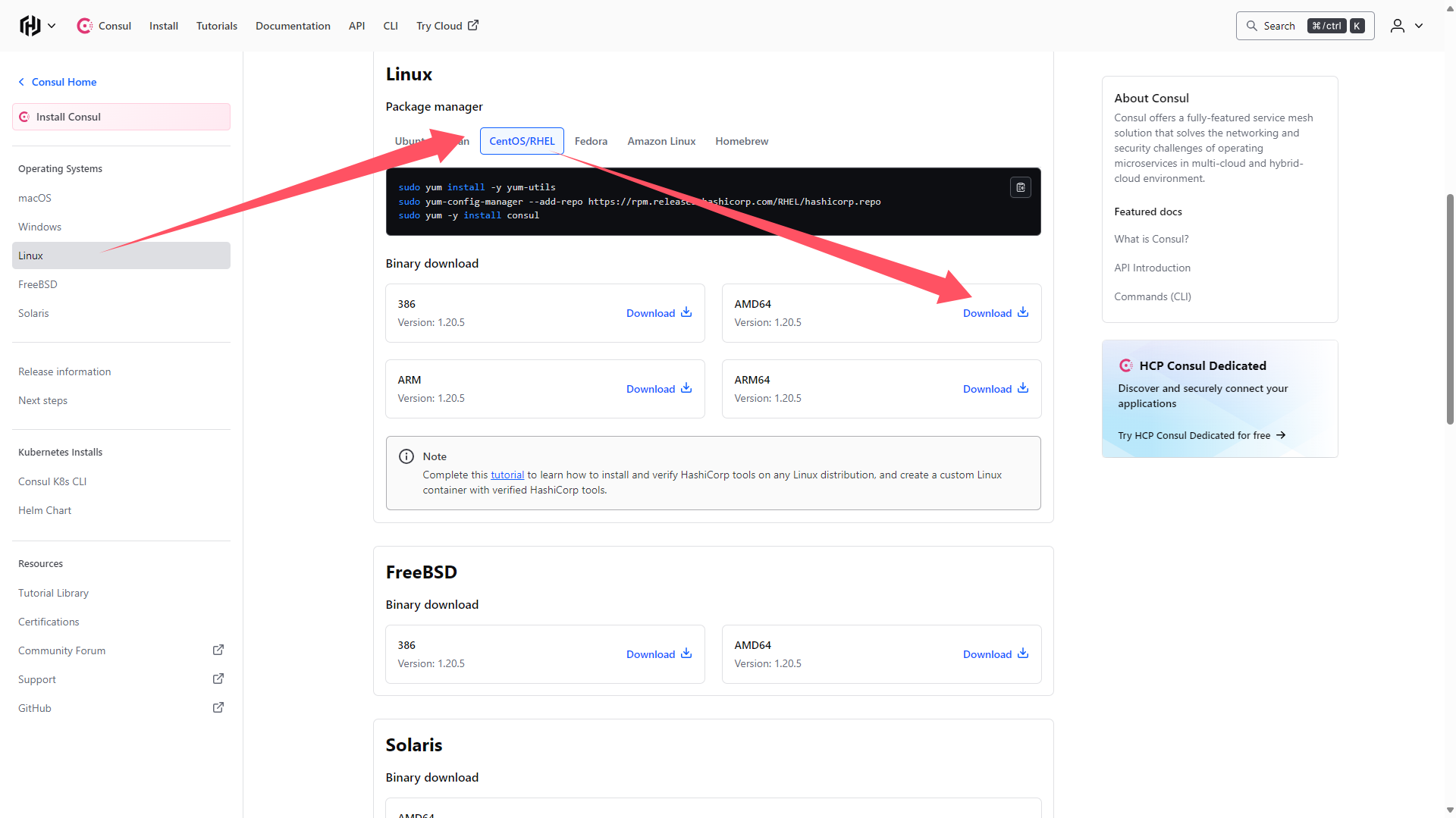Open the Install nav item

(x=164, y=26)
